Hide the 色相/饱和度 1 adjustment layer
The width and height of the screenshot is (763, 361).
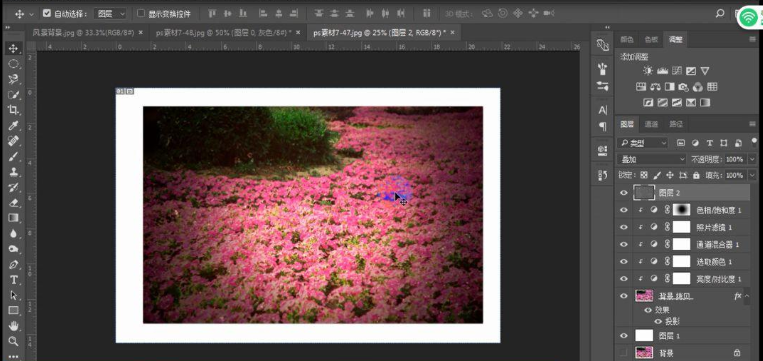[624, 210]
